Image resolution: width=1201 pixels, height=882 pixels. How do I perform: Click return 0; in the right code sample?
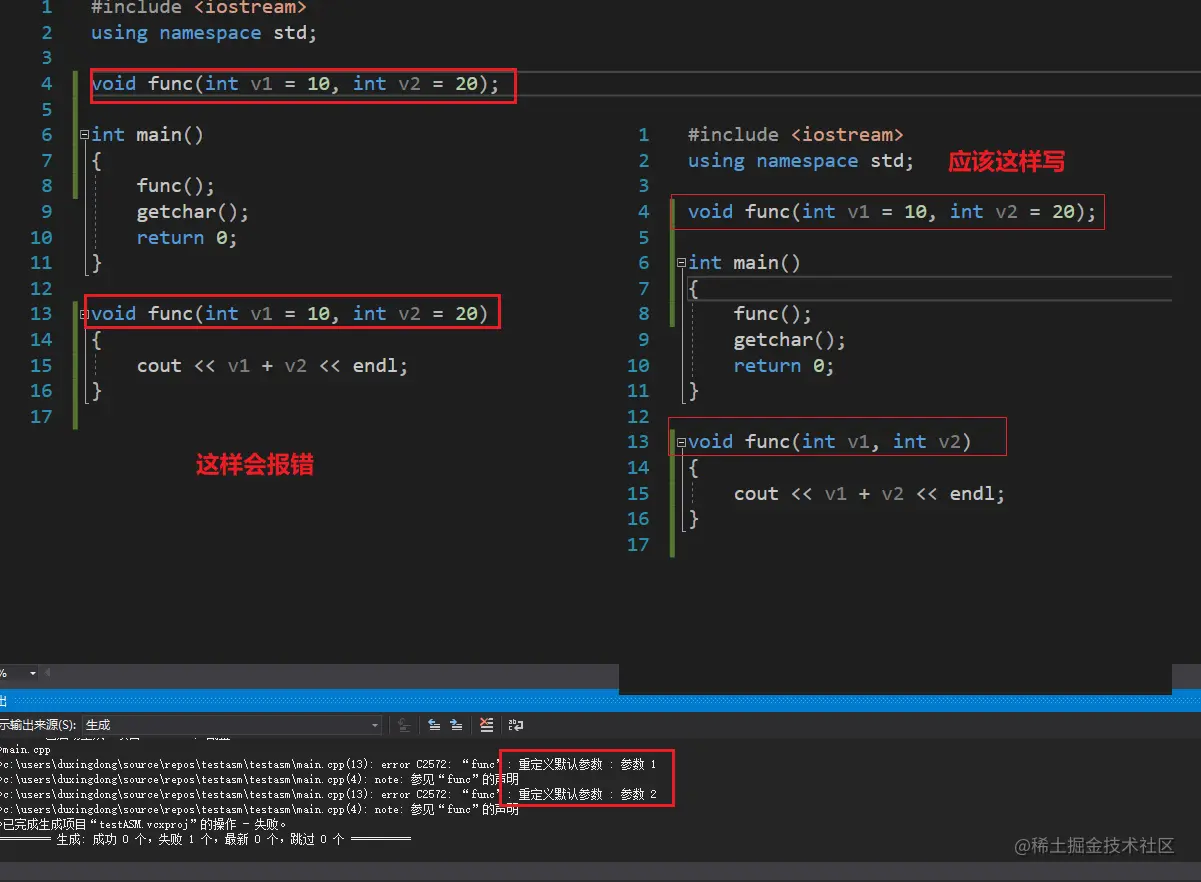(784, 366)
